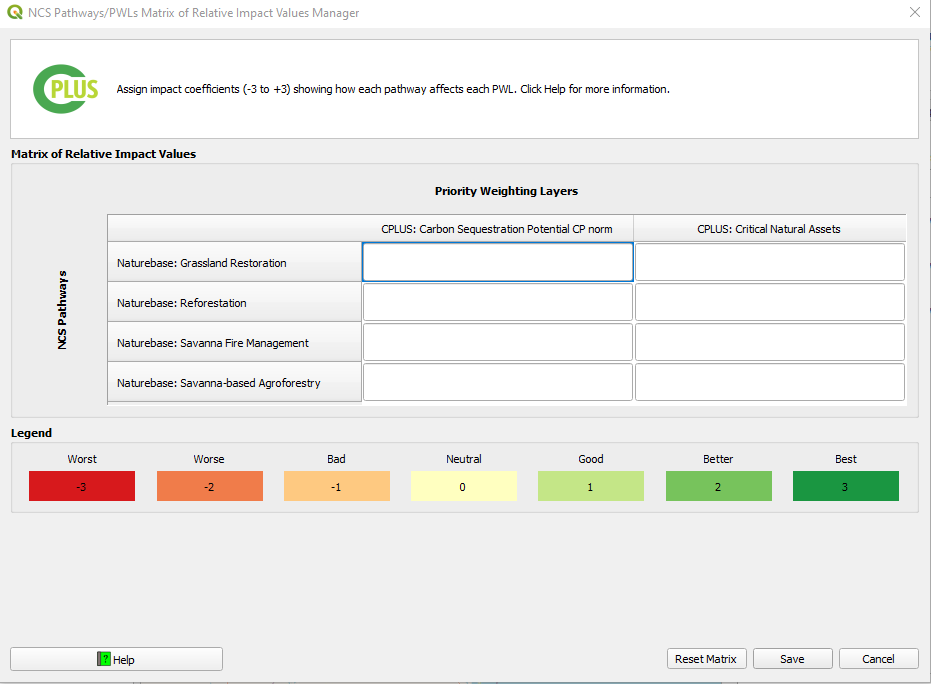The image size is (931, 684).
Task: Close the Impact Values Manager window
Action: (x=914, y=13)
